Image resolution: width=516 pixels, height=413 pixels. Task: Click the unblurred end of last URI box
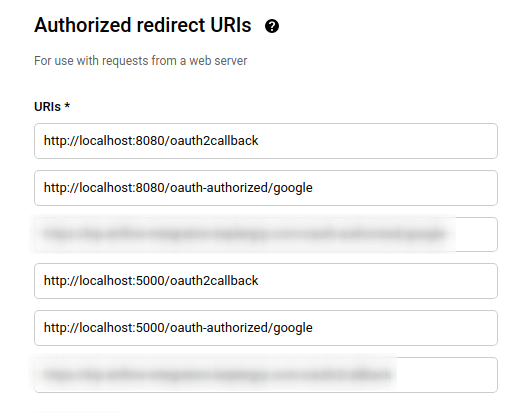coord(447,375)
